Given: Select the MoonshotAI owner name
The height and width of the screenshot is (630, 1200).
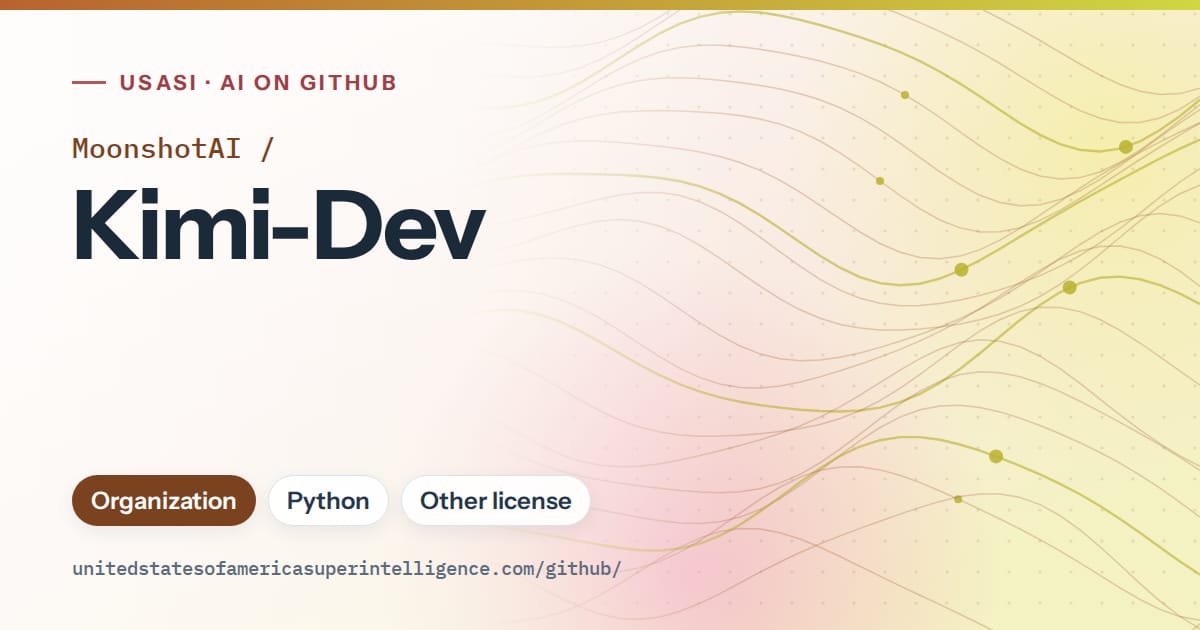Looking at the screenshot, I should (x=157, y=148).
